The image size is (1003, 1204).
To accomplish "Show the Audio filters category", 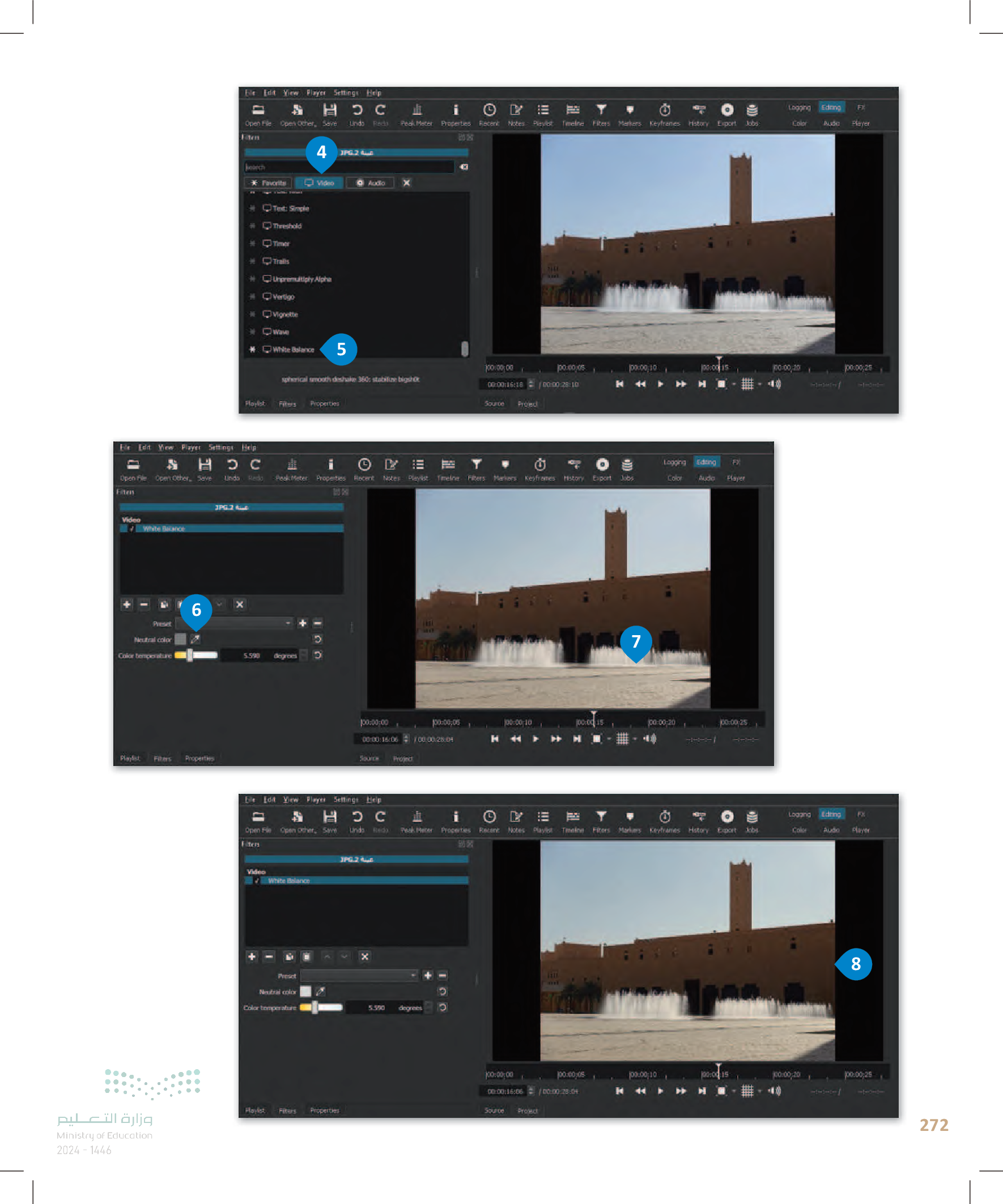I will (370, 183).
